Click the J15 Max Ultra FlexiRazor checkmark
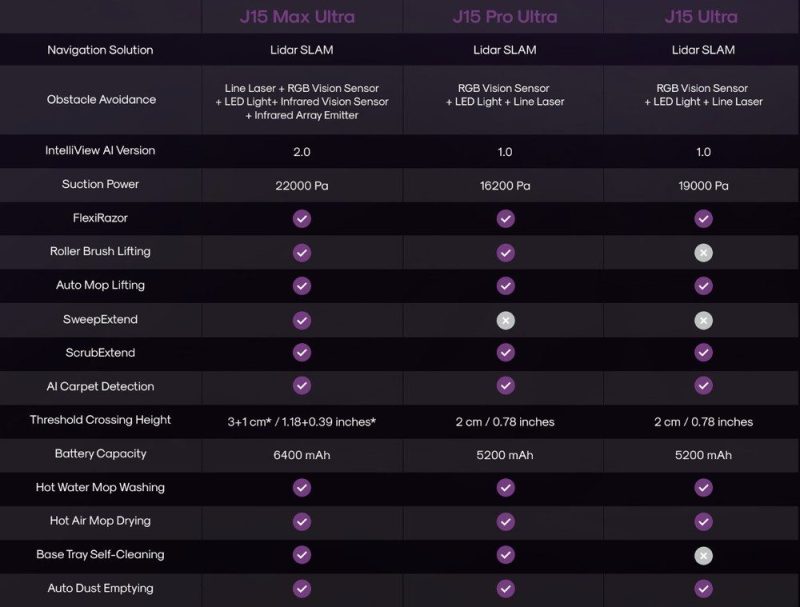This screenshot has height=607, width=800. (x=302, y=219)
